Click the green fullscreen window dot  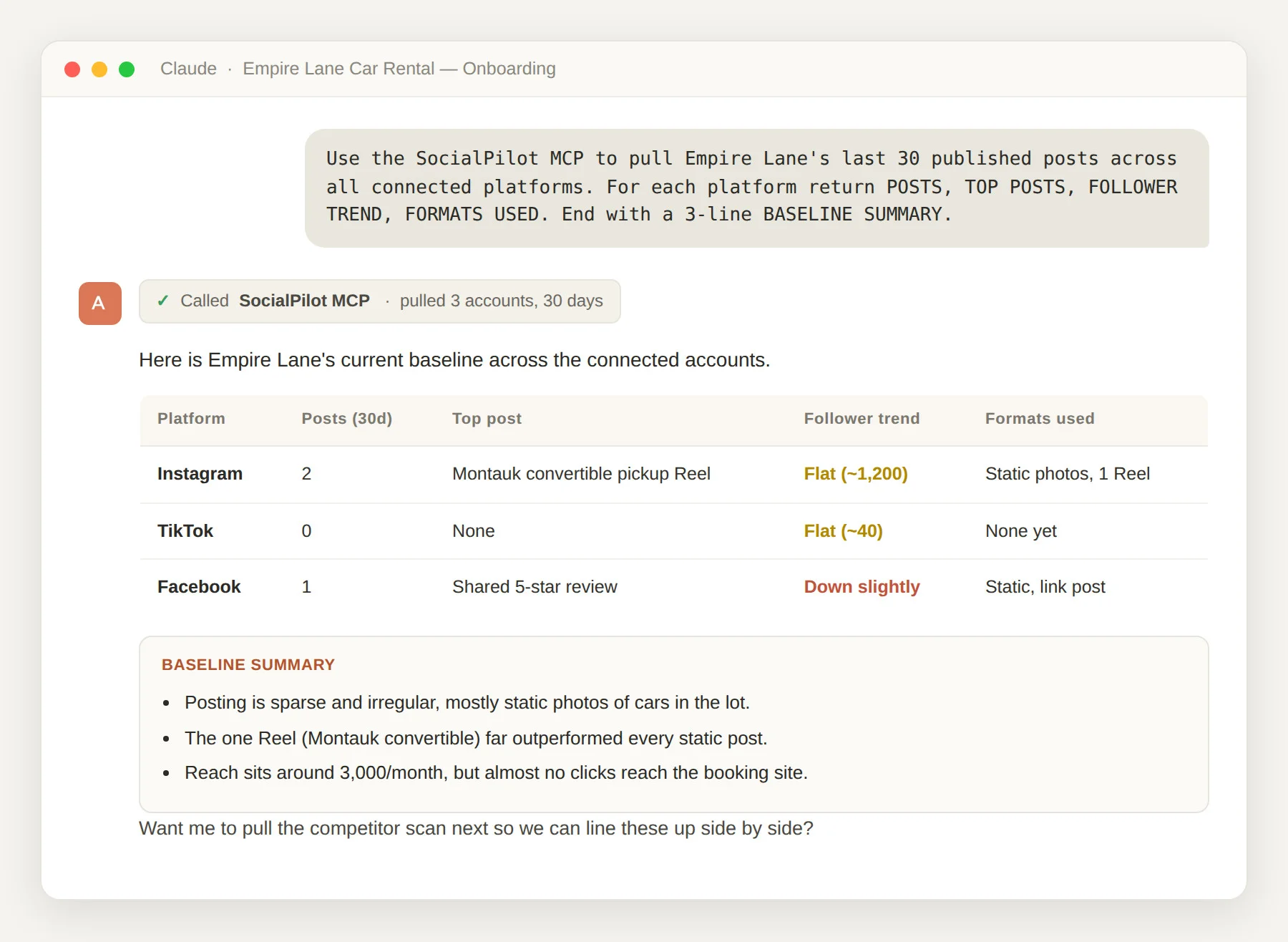pos(127,69)
